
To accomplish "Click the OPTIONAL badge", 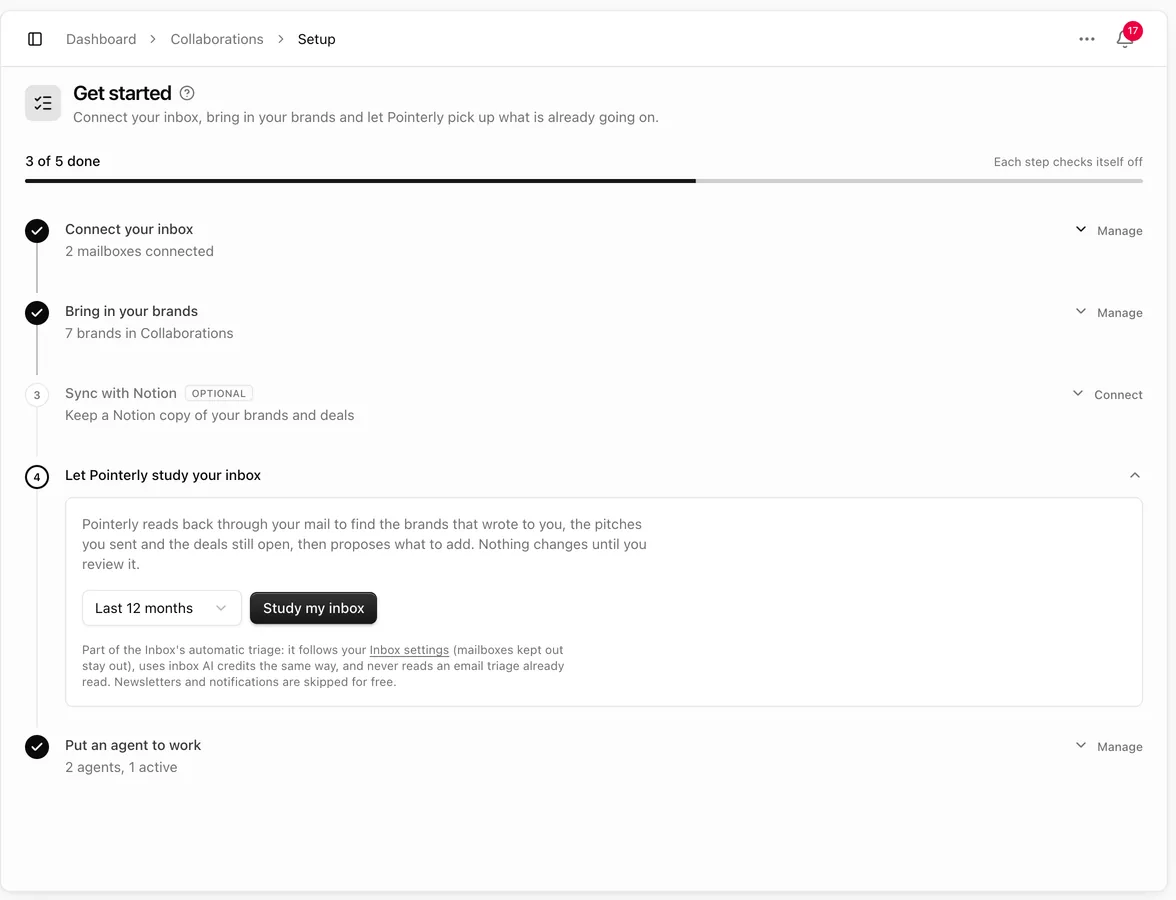I will 219,394.
